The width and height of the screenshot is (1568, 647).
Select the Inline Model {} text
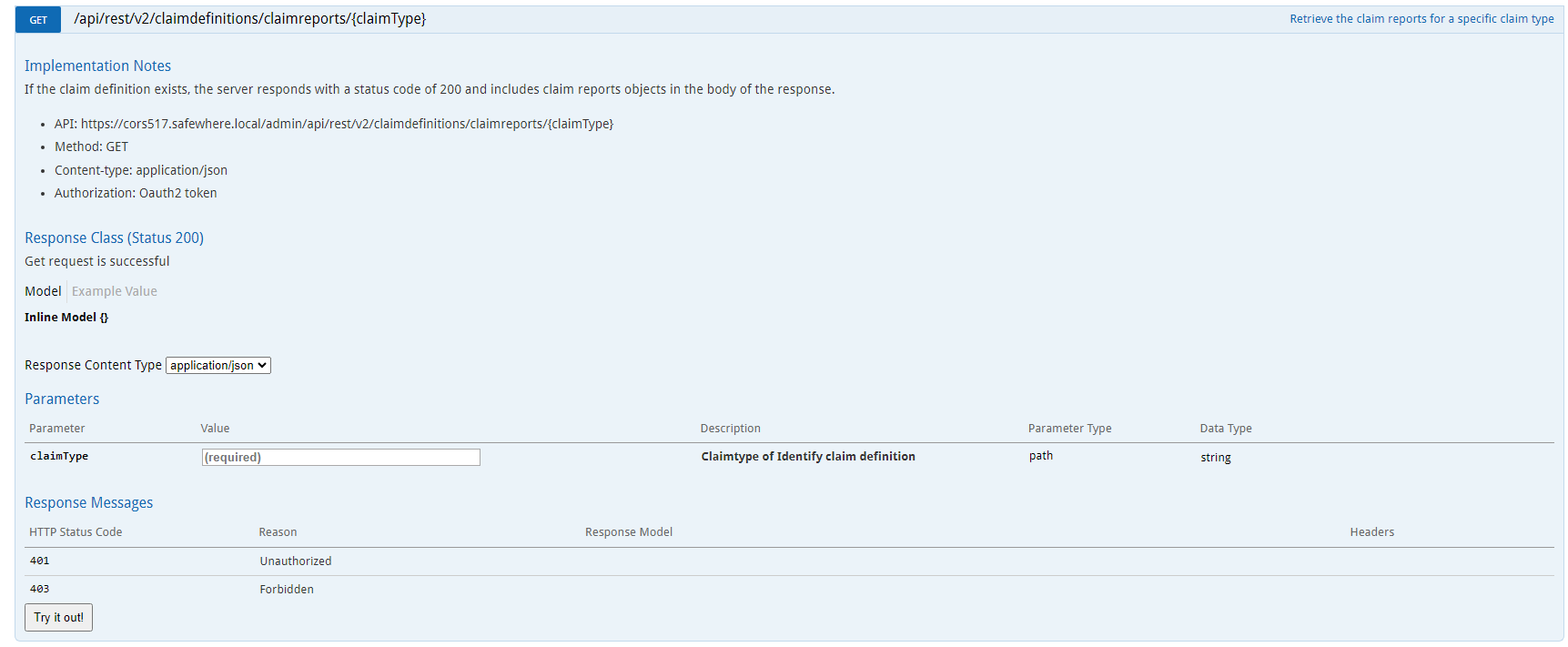point(66,318)
